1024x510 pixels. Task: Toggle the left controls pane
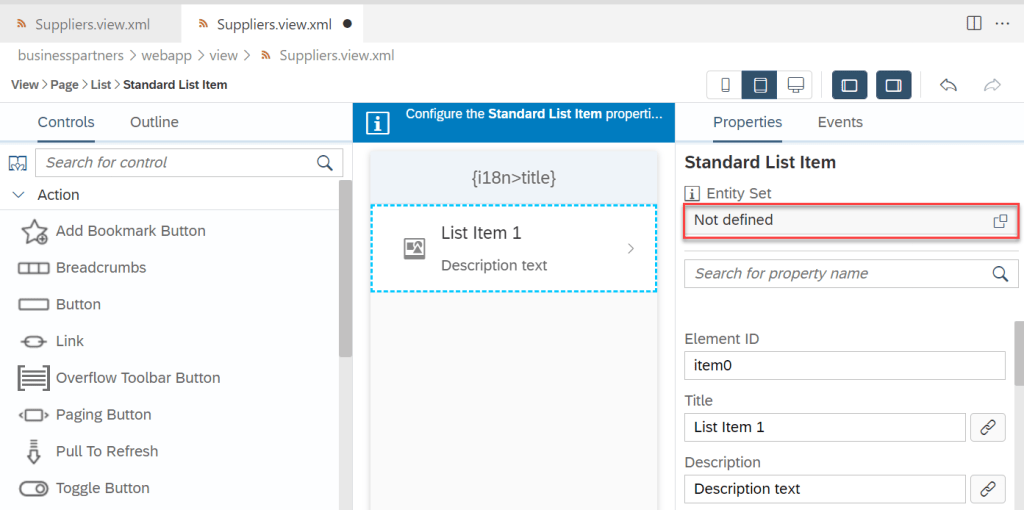pos(850,85)
